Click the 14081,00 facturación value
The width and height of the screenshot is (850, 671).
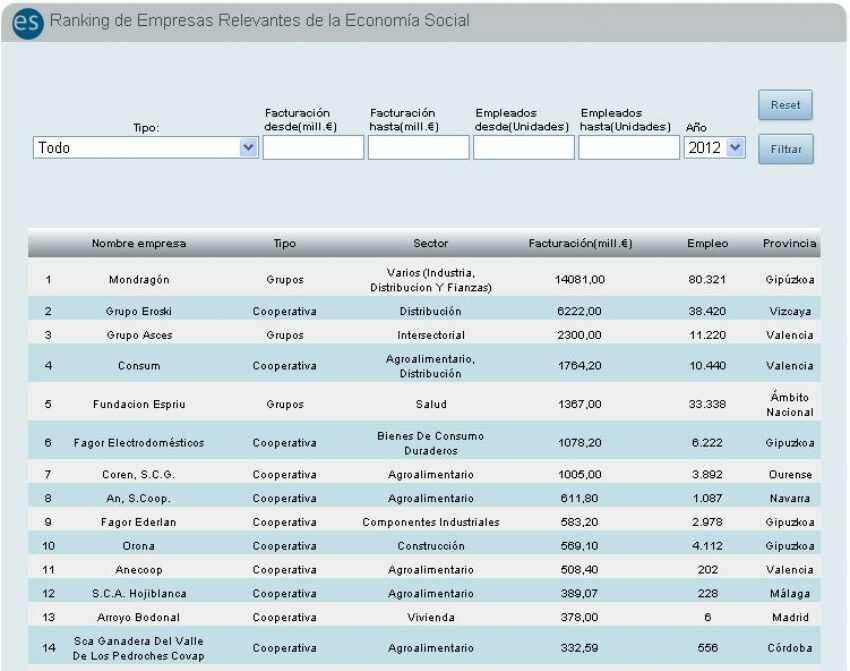point(579,280)
